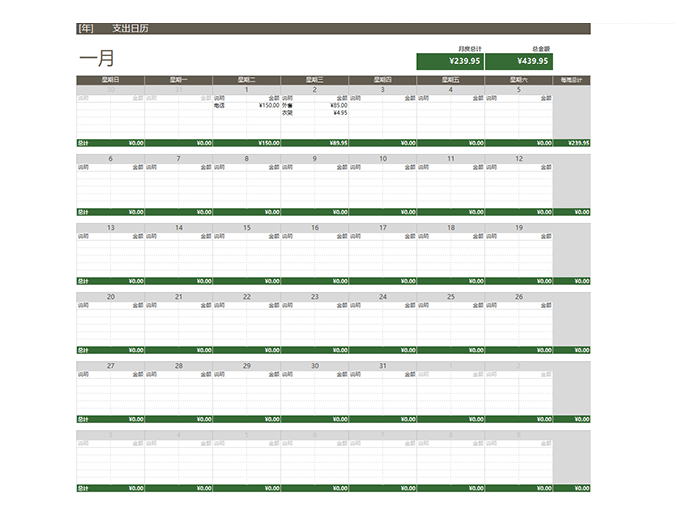Image resolution: width=675 pixels, height=520 pixels.
Task: Select the 月度总计 ¥239.95 green box
Action: pyautogui.click(x=450, y=61)
